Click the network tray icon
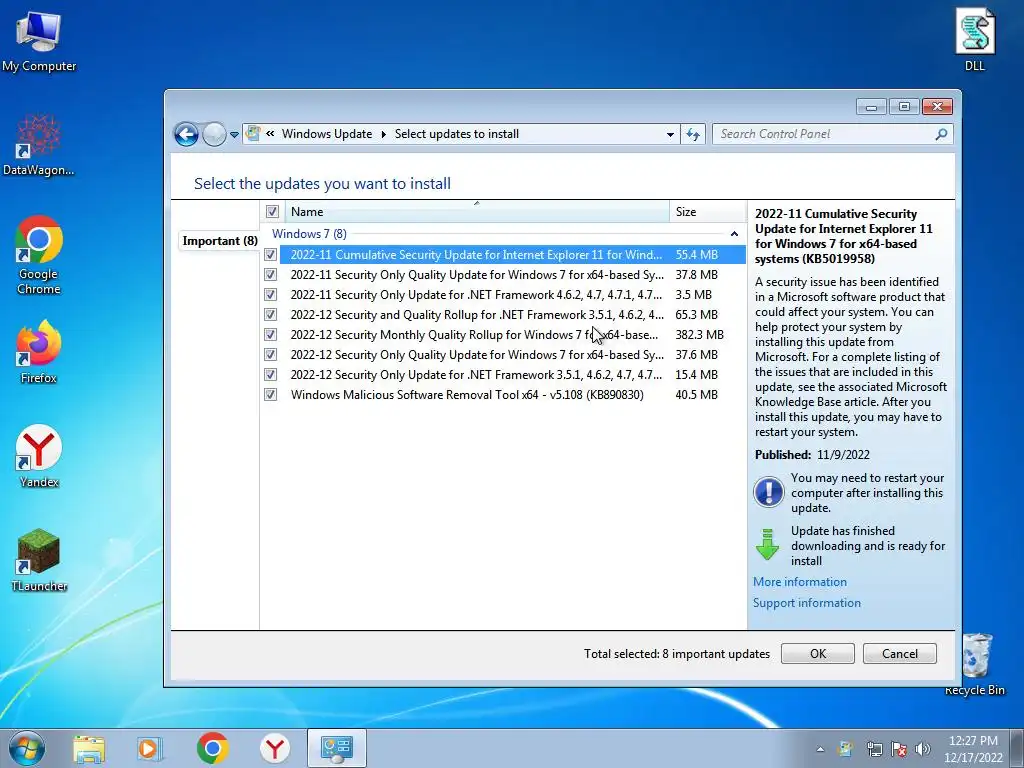 pyautogui.click(x=874, y=749)
